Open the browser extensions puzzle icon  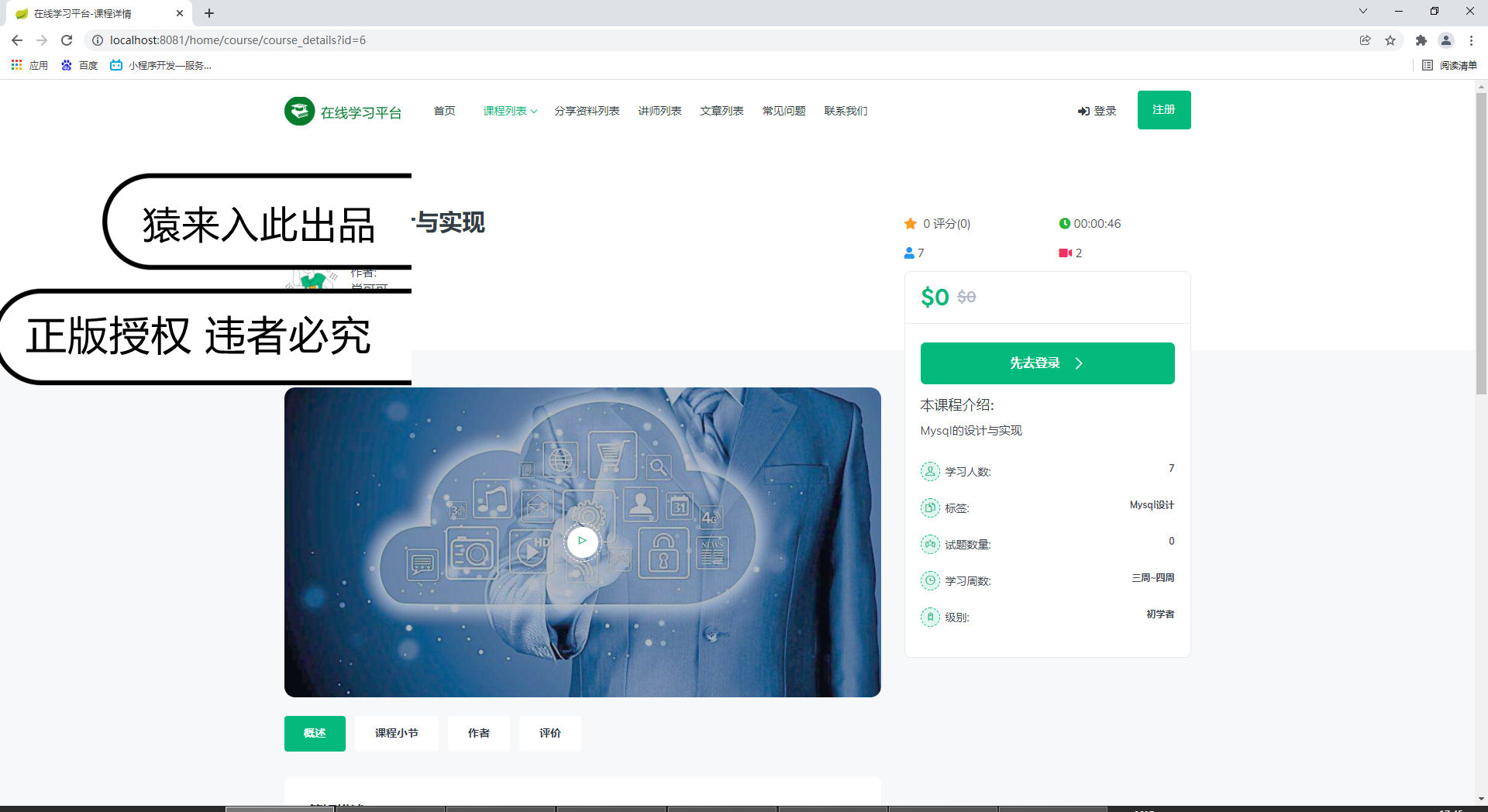coord(1421,40)
